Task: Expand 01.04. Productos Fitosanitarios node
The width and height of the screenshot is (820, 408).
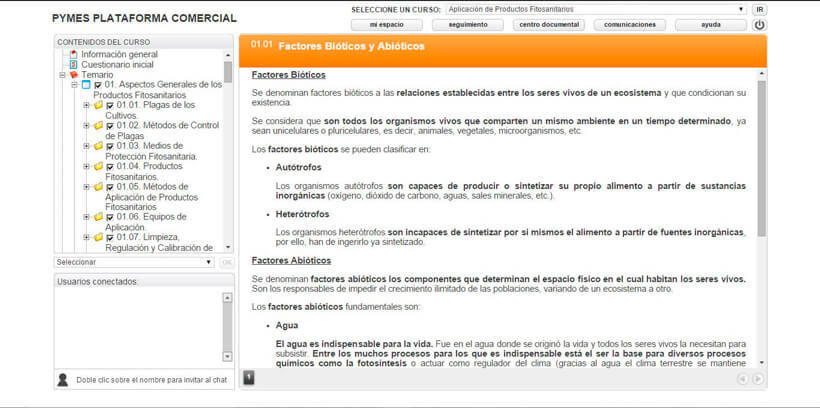Action: pos(86,166)
